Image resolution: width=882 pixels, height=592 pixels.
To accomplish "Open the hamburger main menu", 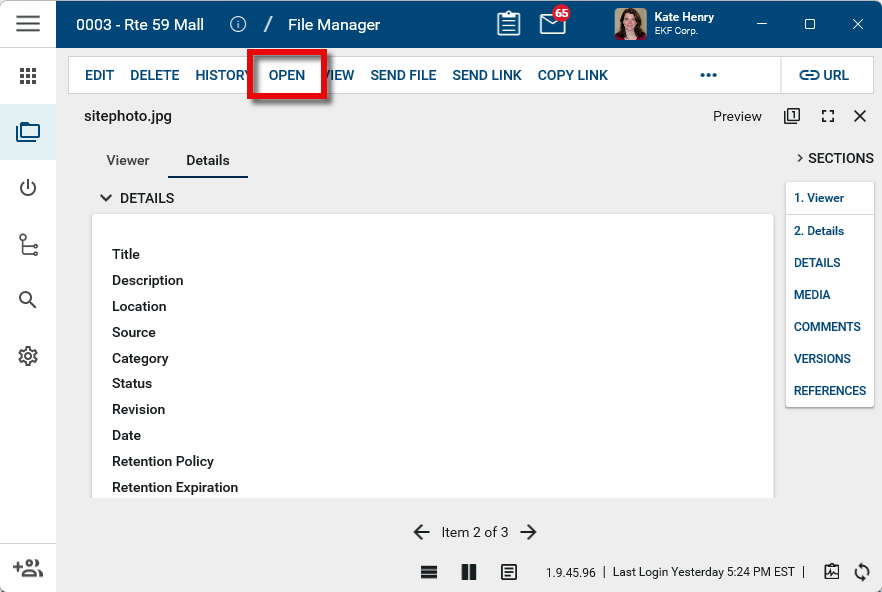I will [x=28, y=24].
